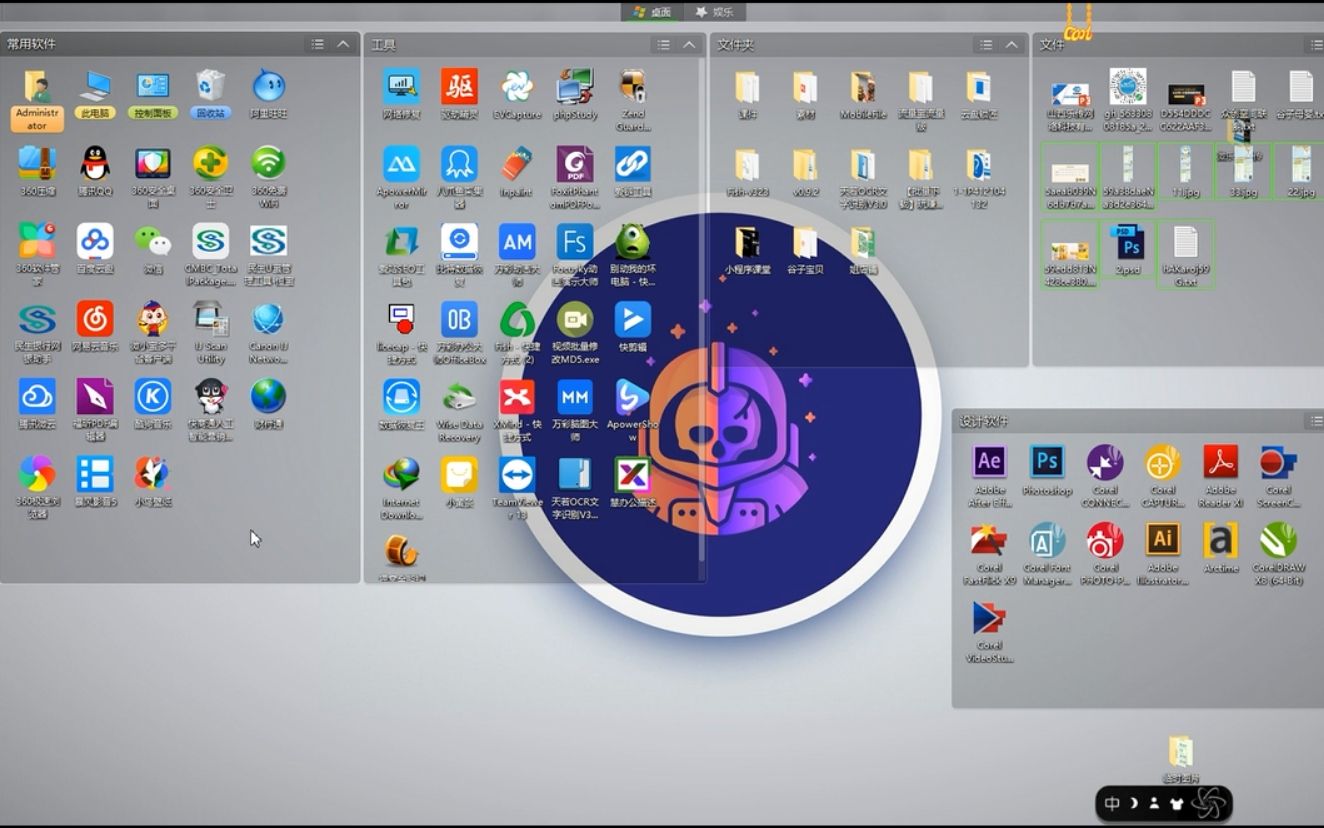
Task: Open the Control Panel icon
Action: [x=153, y=86]
